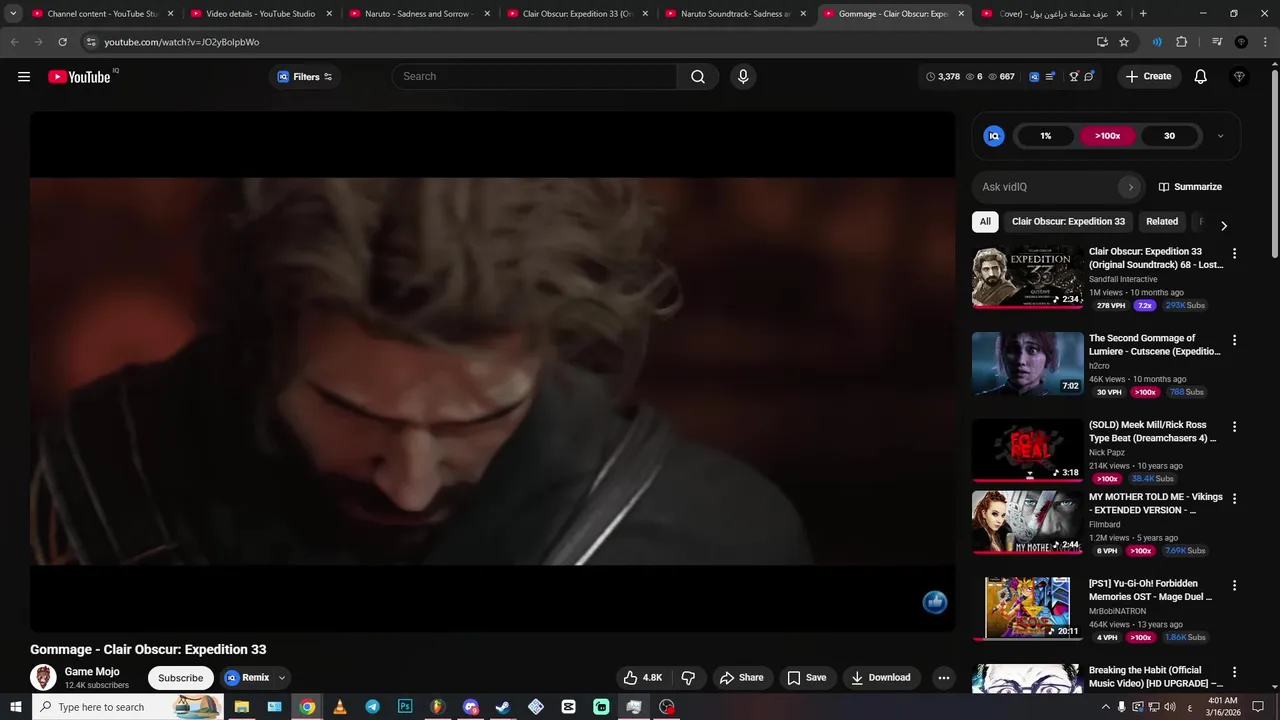
Task: Open Photoshop from the taskbar
Action: point(405,707)
